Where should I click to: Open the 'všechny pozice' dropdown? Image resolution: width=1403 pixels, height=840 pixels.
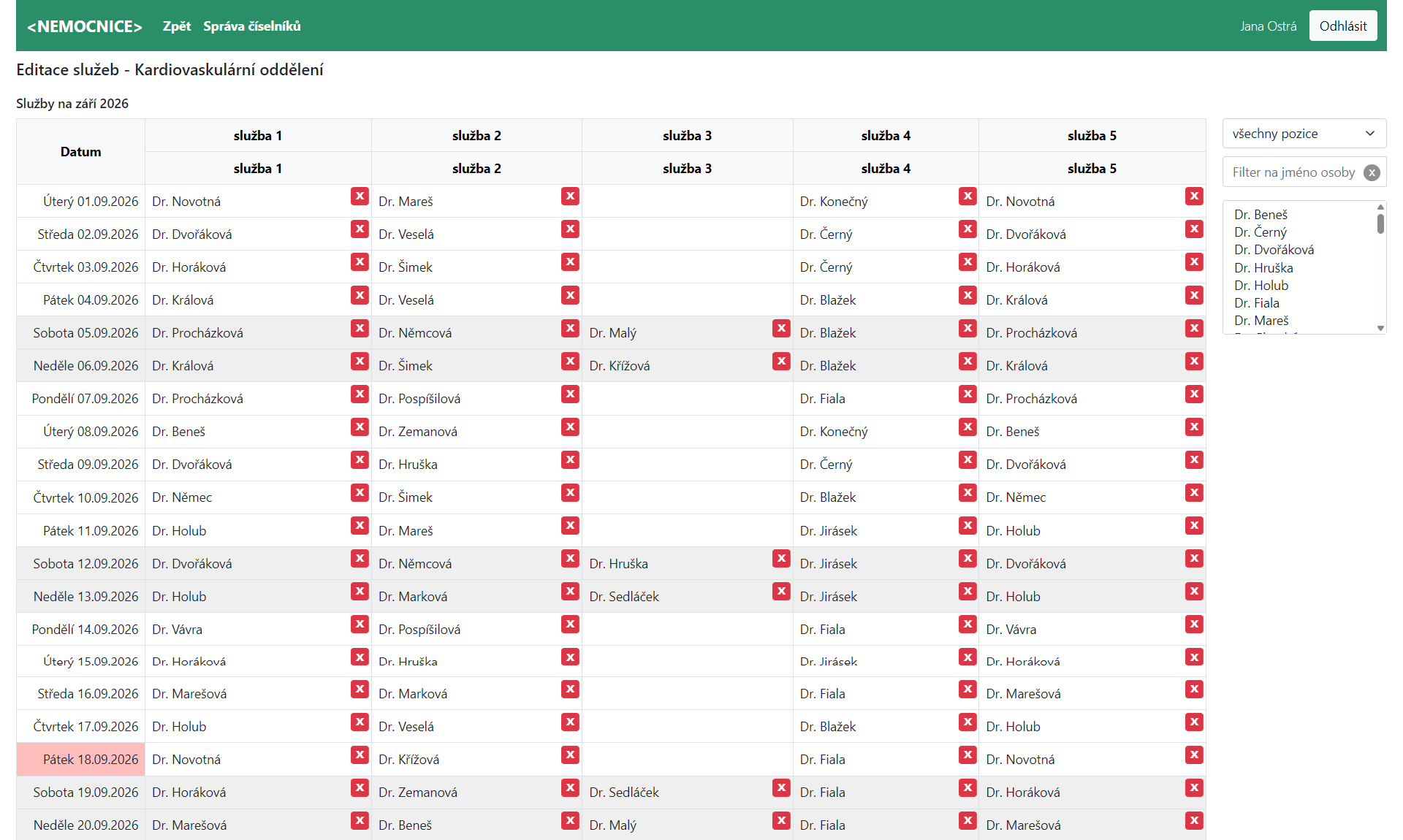pos(1304,134)
